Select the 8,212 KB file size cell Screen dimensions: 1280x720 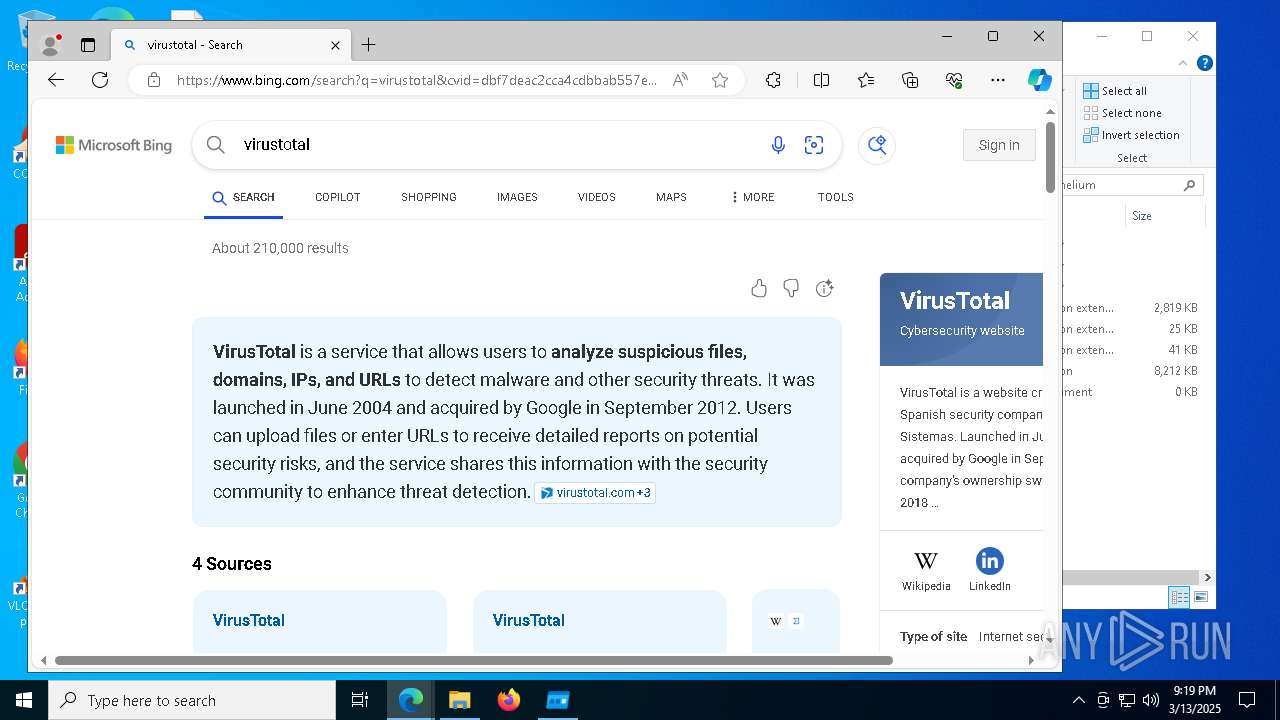1175,371
